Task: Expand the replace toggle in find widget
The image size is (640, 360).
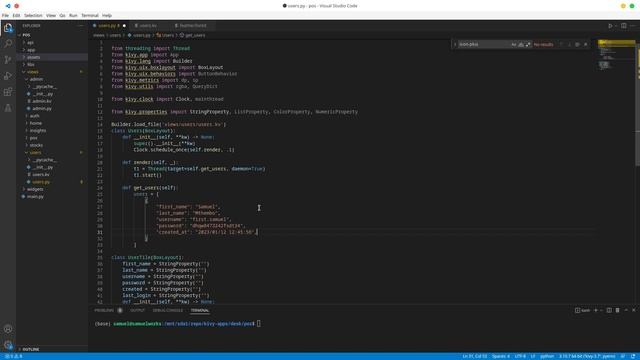Action: pyautogui.click(x=455, y=44)
